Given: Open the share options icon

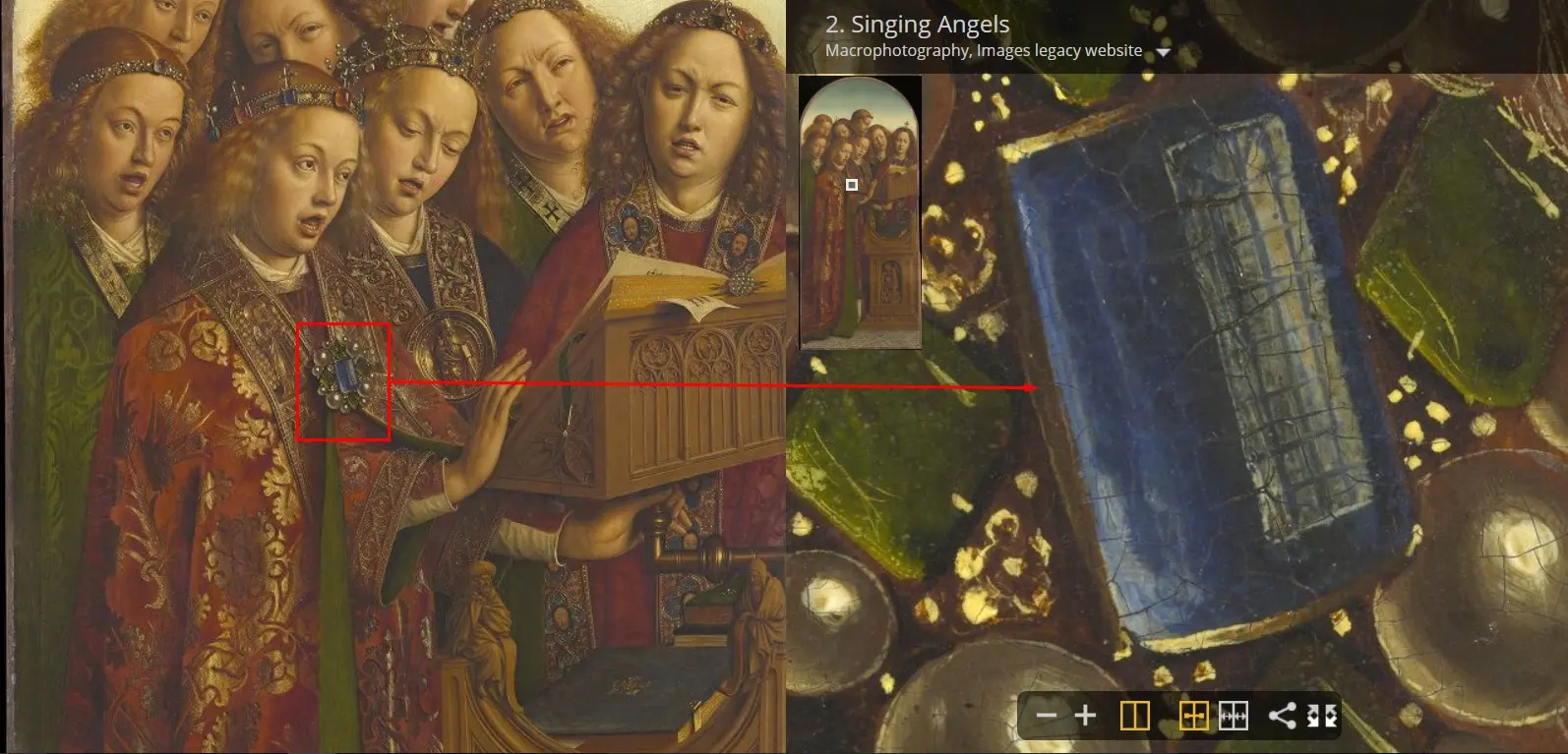Looking at the screenshot, I should pyautogui.click(x=1282, y=716).
